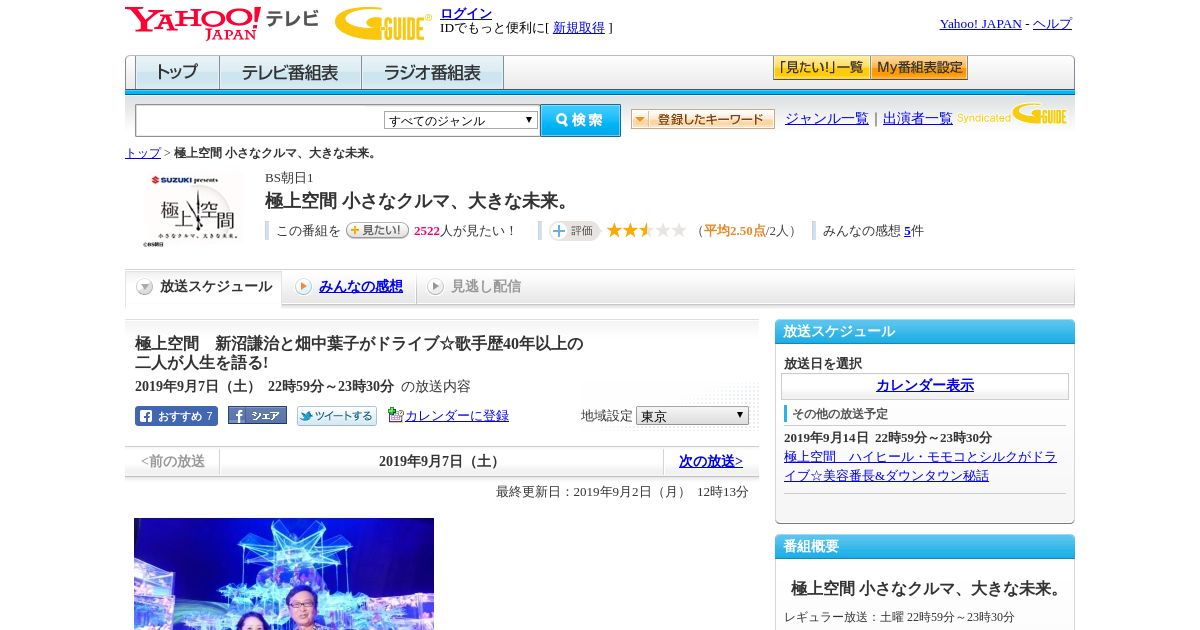The height and width of the screenshot is (630, 1200).
Task: Click the text 2522人が見たい！
Action: [465, 231]
